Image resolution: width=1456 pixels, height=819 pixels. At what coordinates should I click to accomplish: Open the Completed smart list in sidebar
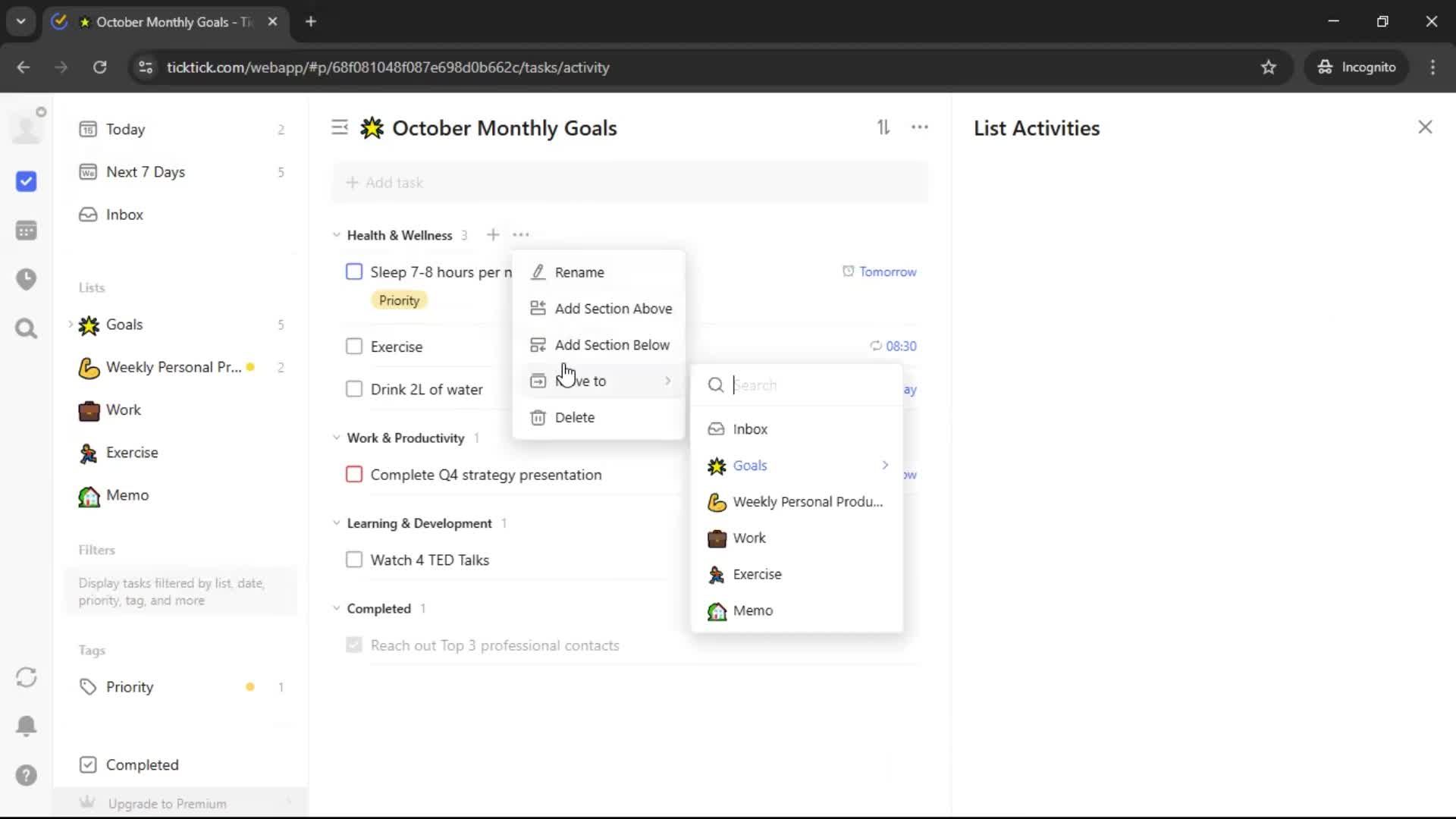click(142, 764)
